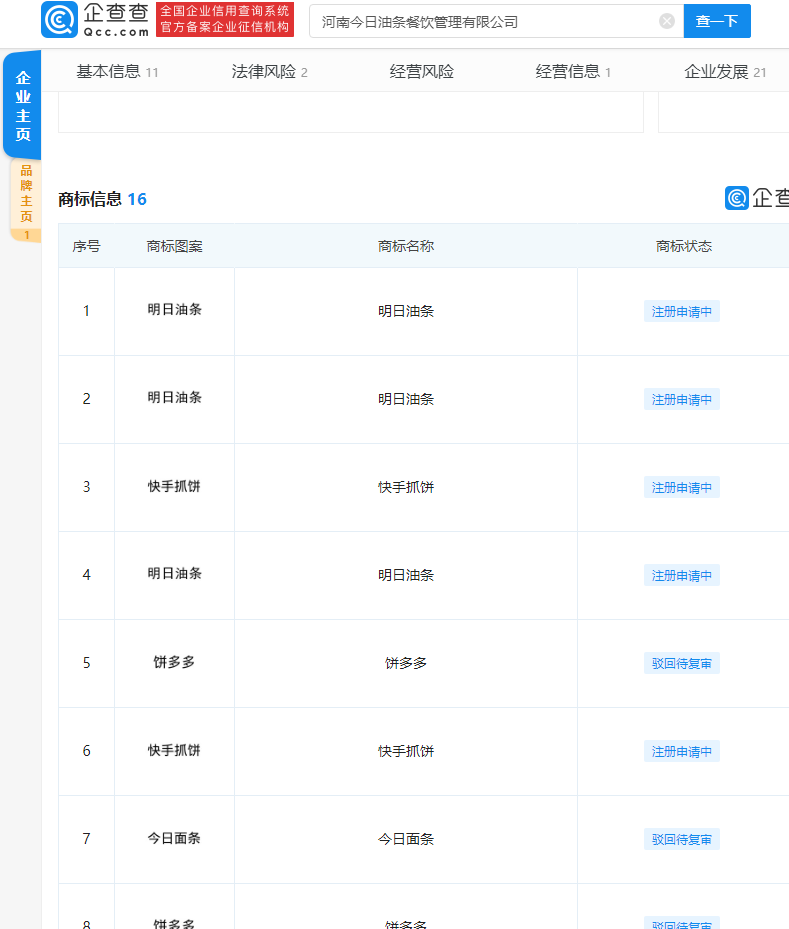Open the 法律风险 tab
The height and width of the screenshot is (929, 789).
tap(270, 72)
